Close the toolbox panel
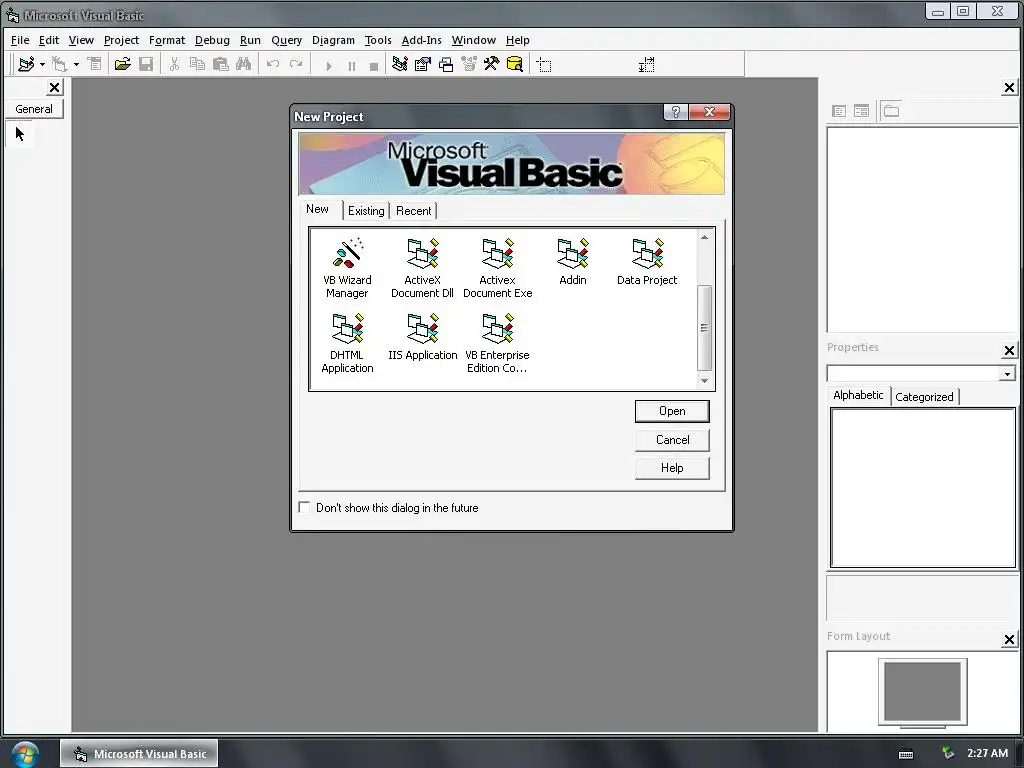Viewport: 1024px width, 768px height. click(55, 88)
